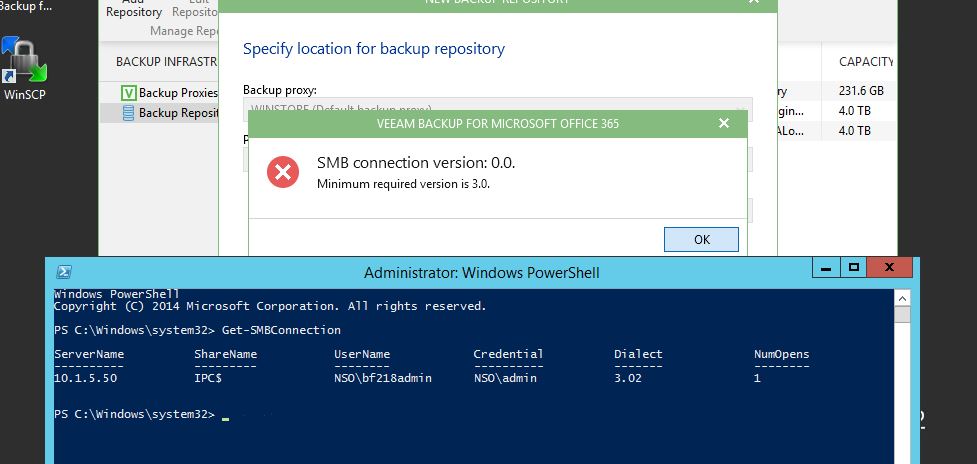The width and height of the screenshot is (977, 464).
Task: Minimize the PowerShell window
Action: pos(826,268)
